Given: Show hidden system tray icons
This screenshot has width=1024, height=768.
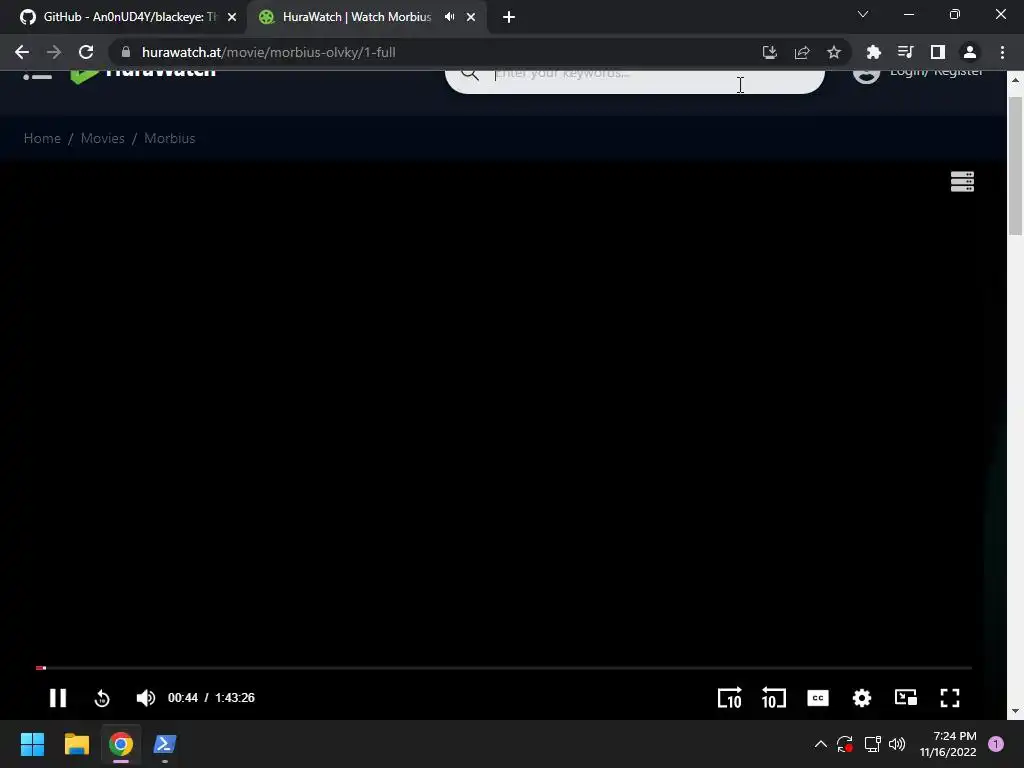Looking at the screenshot, I should coord(821,744).
